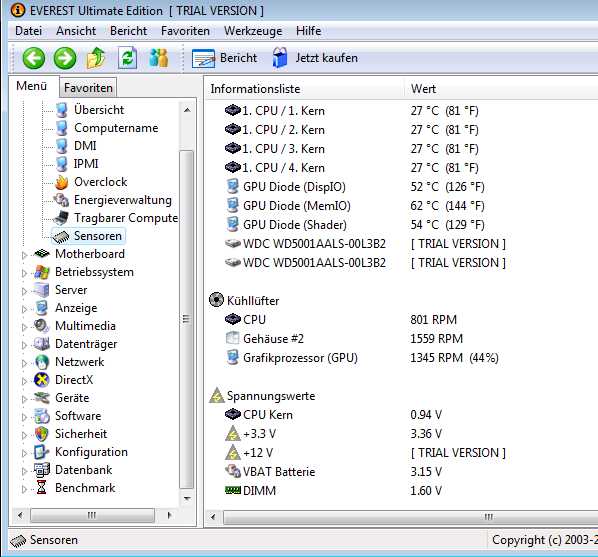Screen dimensions: 598x557
Task: Expand the Datenträger tree node
Action: pos(24,345)
